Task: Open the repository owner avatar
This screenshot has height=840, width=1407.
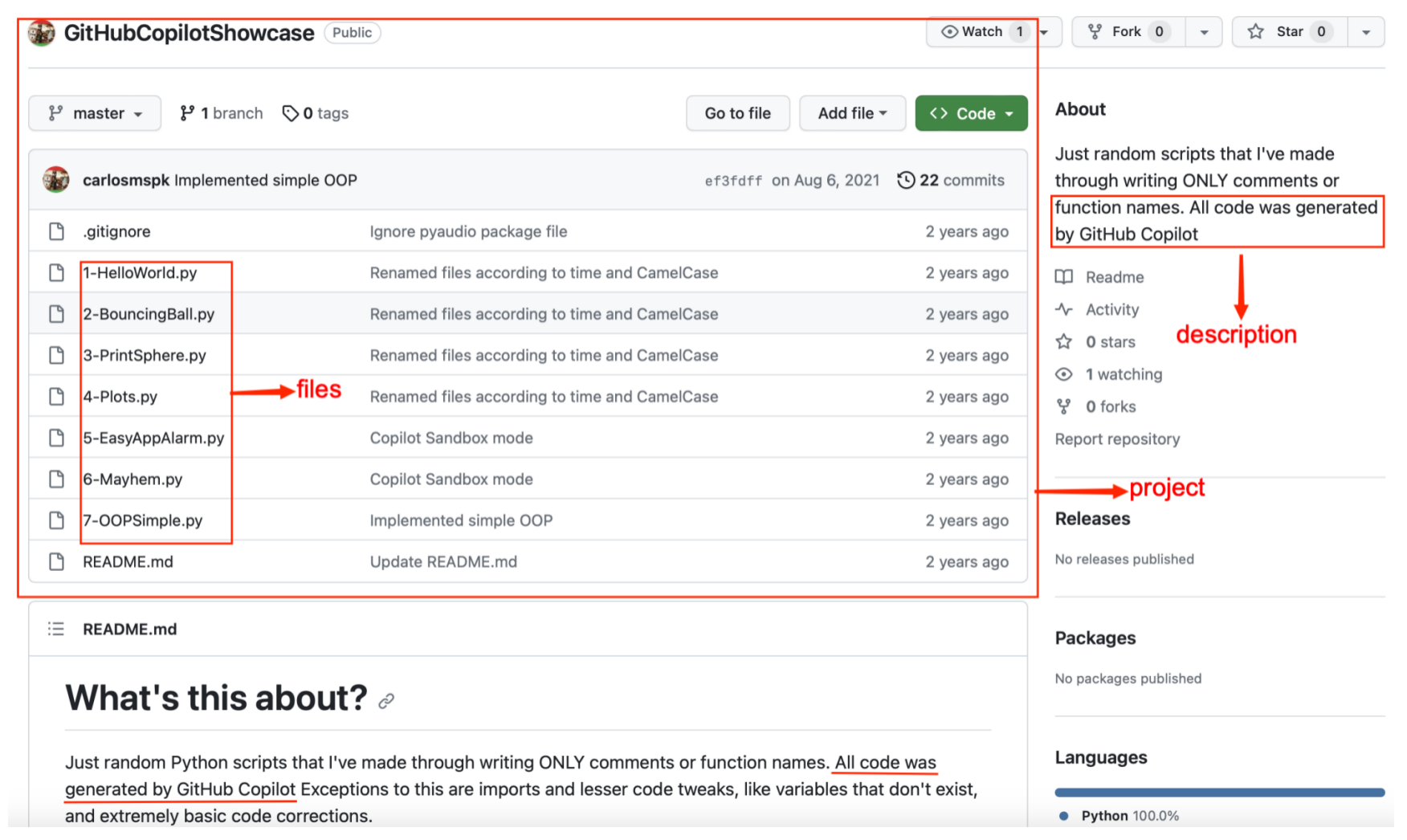Action: (x=41, y=33)
